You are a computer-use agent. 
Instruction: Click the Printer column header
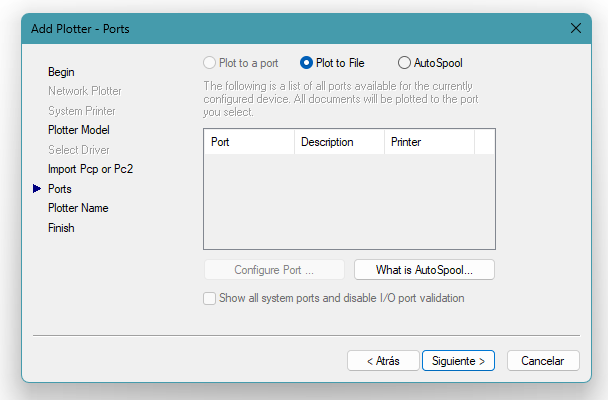pos(428,142)
